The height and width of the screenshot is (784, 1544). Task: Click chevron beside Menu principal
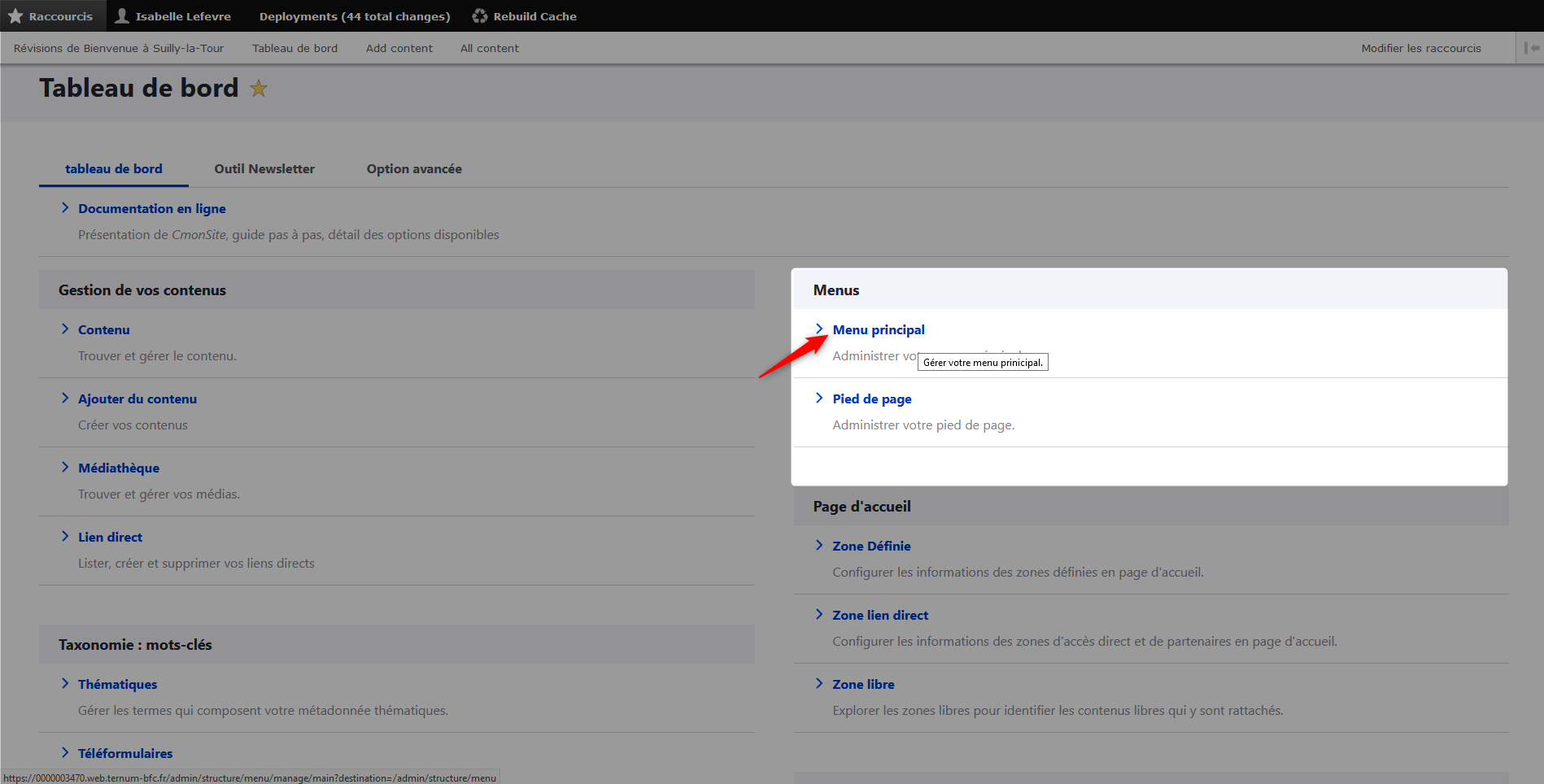point(819,329)
